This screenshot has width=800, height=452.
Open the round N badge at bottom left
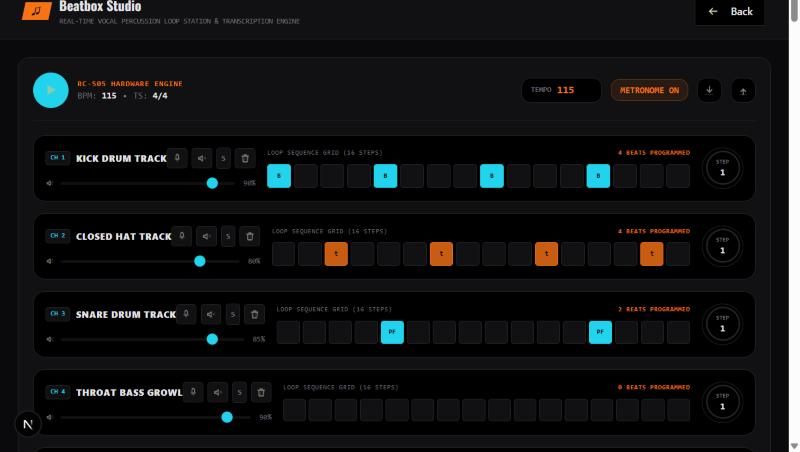tap(28, 424)
